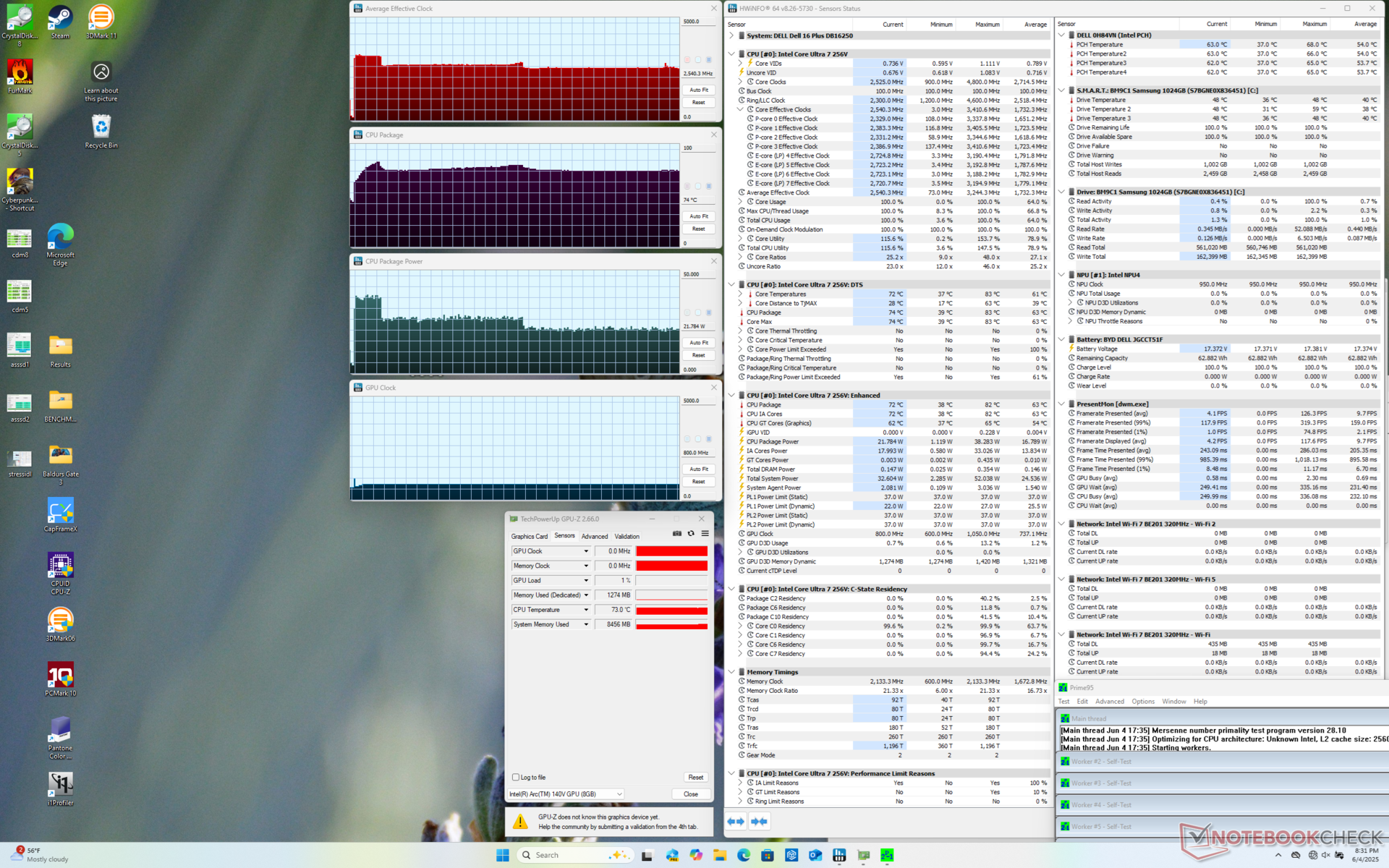Click the GPU-Z screenshot camera icon
This screenshot has height=868, width=1389.
point(677,534)
